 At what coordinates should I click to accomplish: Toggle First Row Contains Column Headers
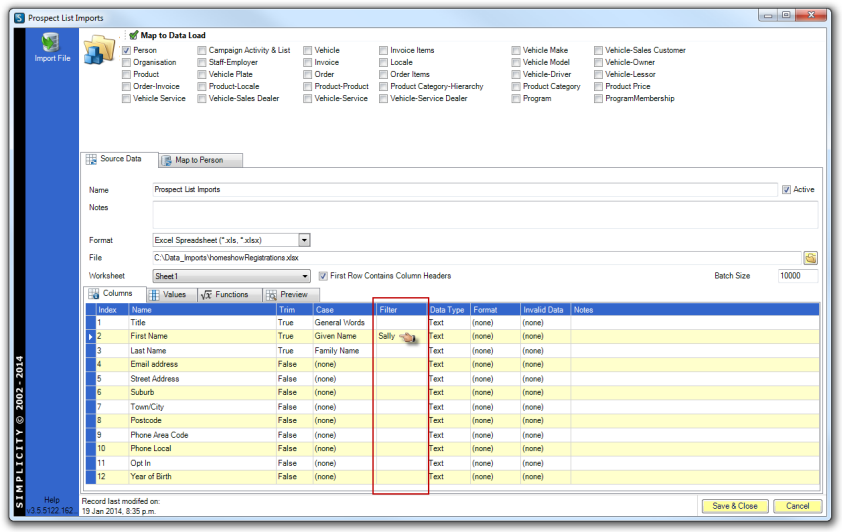coord(323,276)
